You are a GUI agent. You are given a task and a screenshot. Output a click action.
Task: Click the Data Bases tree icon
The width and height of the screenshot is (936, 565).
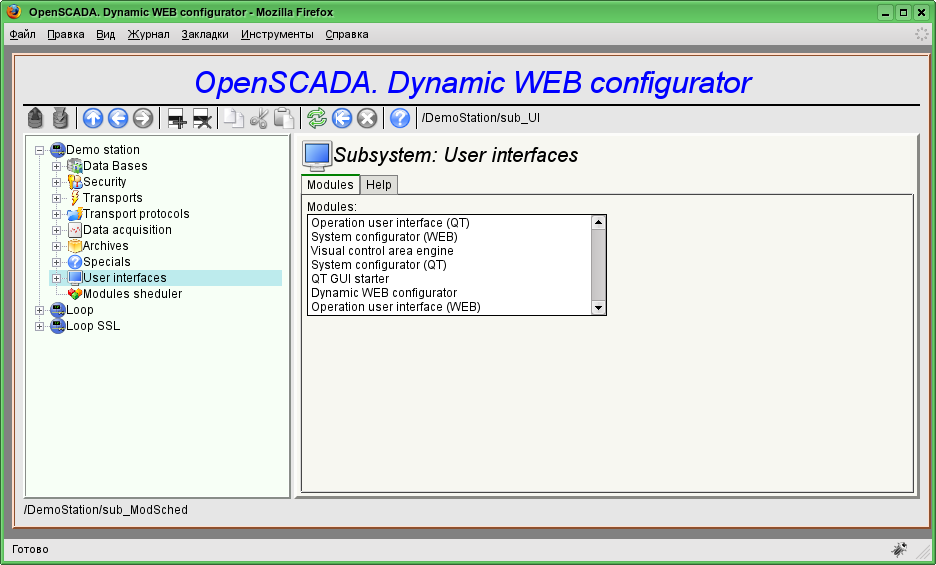coord(75,165)
